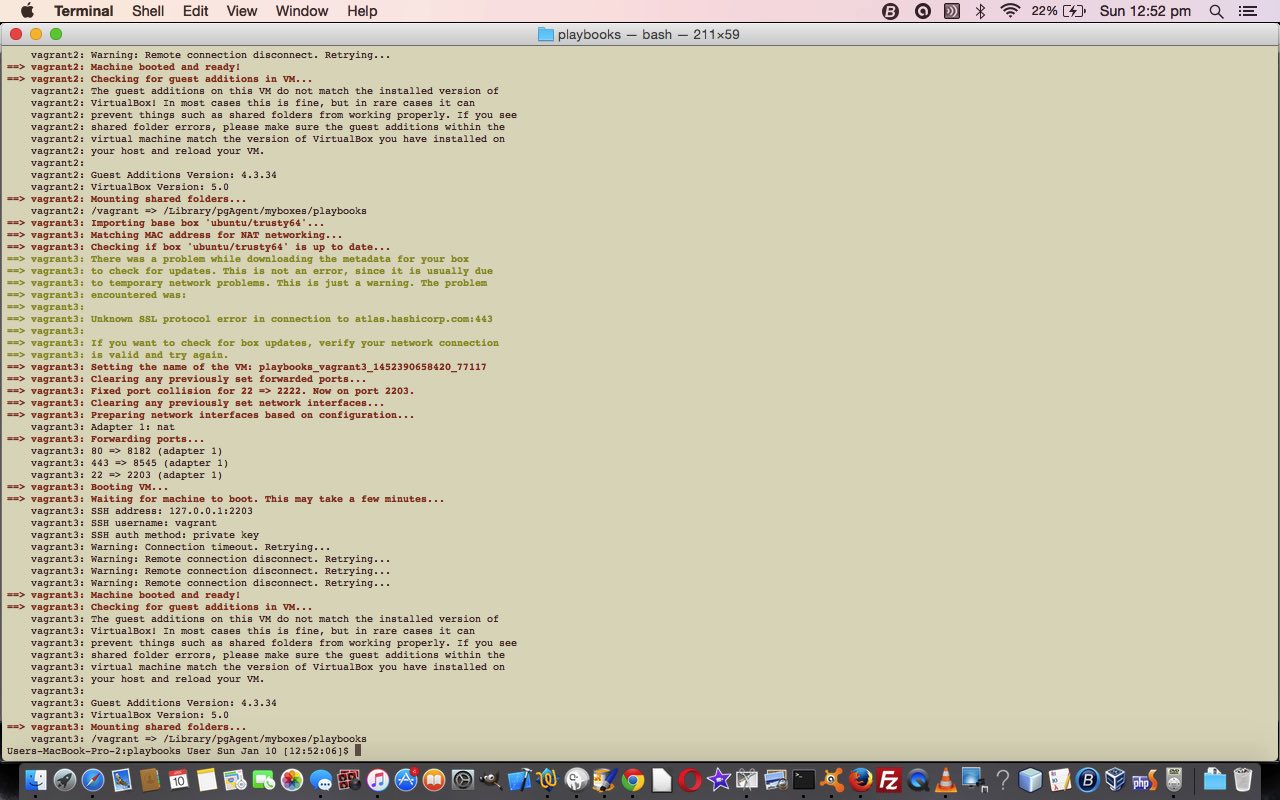Open Photo Booth icon in Dock
The image size is (1280, 800).
[x=349, y=780]
